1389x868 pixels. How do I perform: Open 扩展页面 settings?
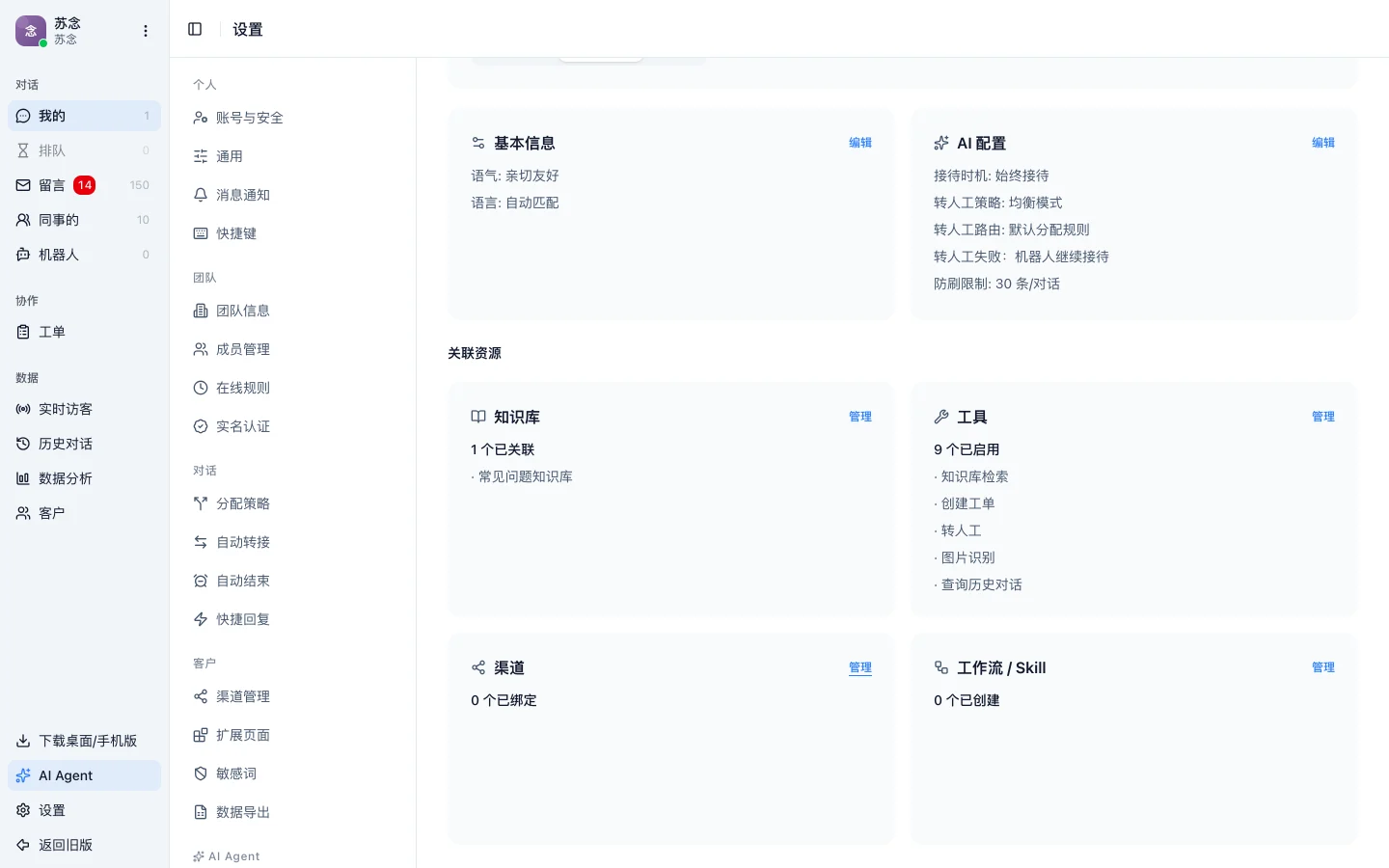292,735
